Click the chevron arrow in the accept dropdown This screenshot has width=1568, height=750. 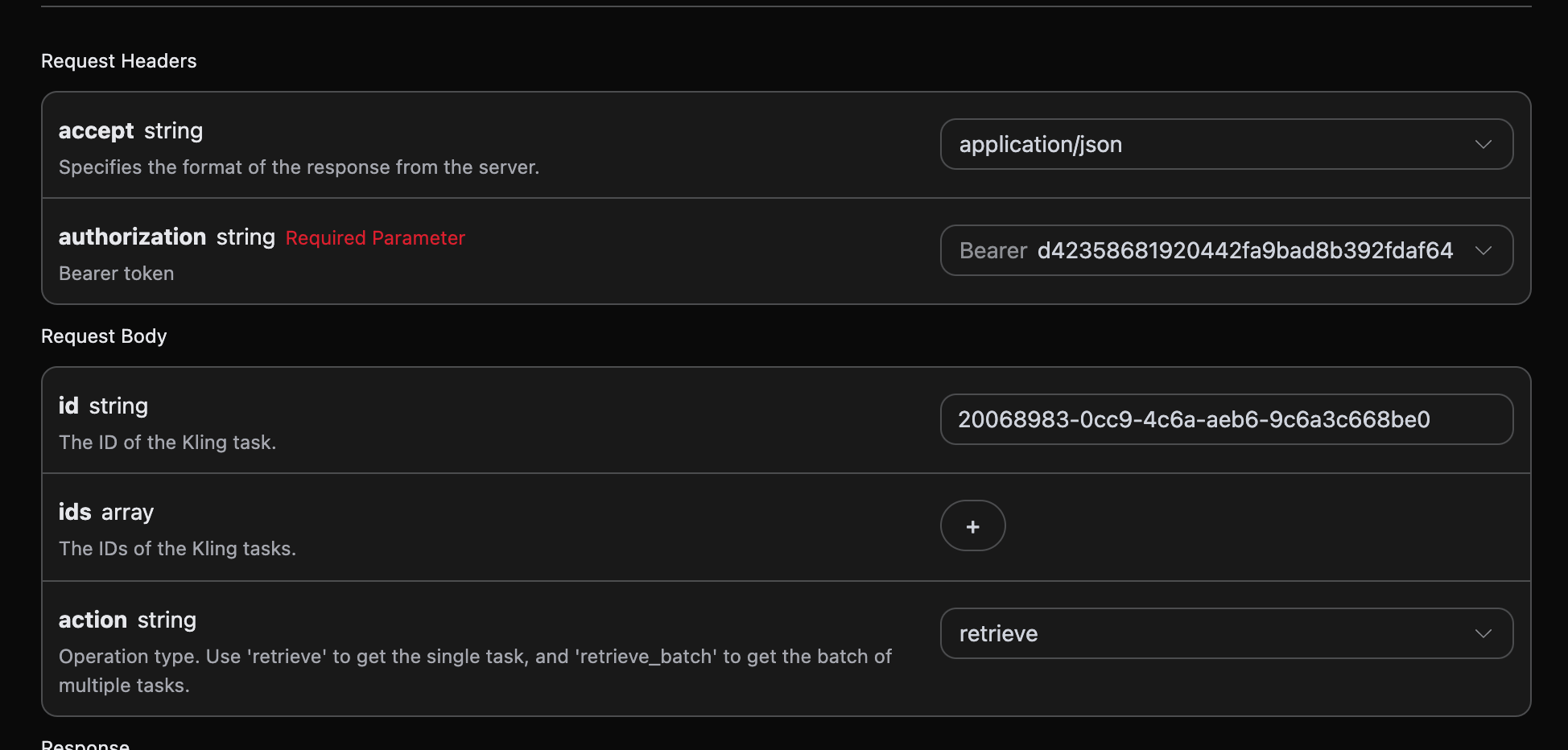pos(1483,145)
